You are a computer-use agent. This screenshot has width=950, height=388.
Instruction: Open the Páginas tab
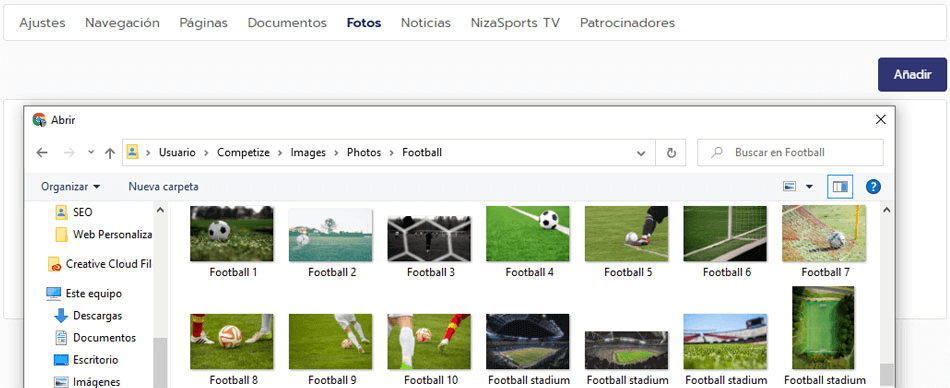(204, 23)
